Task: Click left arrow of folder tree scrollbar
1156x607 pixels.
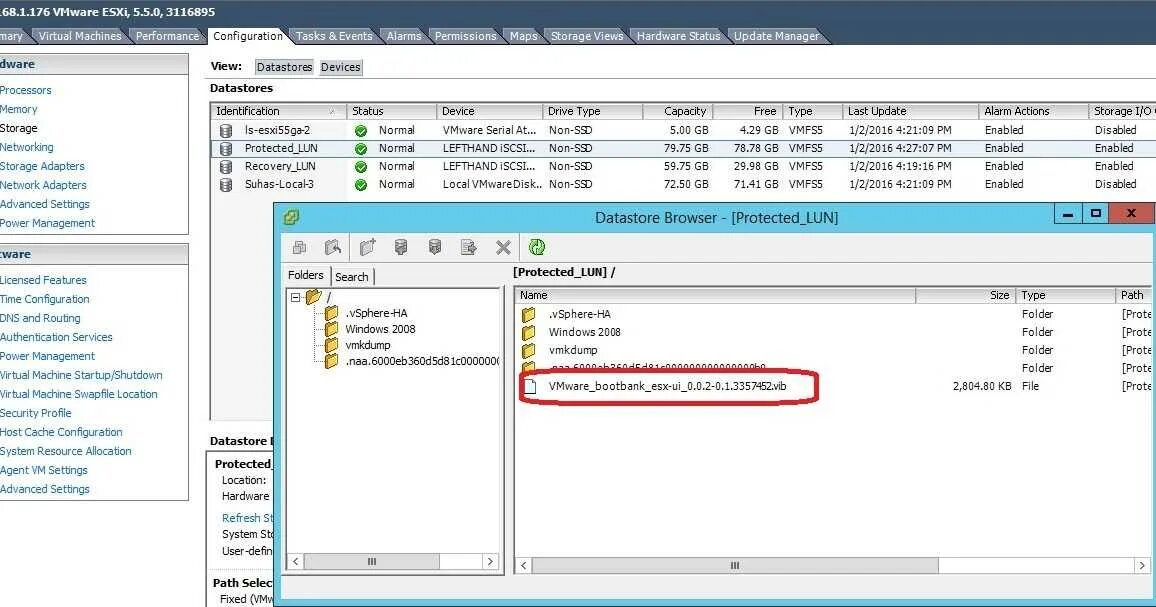Action: (295, 561)
